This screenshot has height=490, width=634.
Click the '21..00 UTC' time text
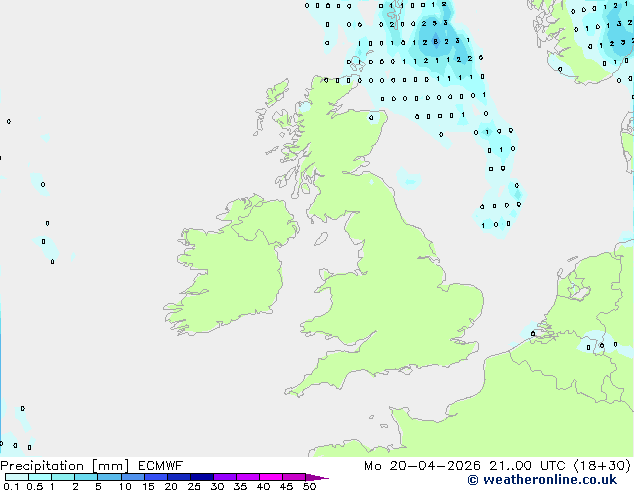pos(527,466)
